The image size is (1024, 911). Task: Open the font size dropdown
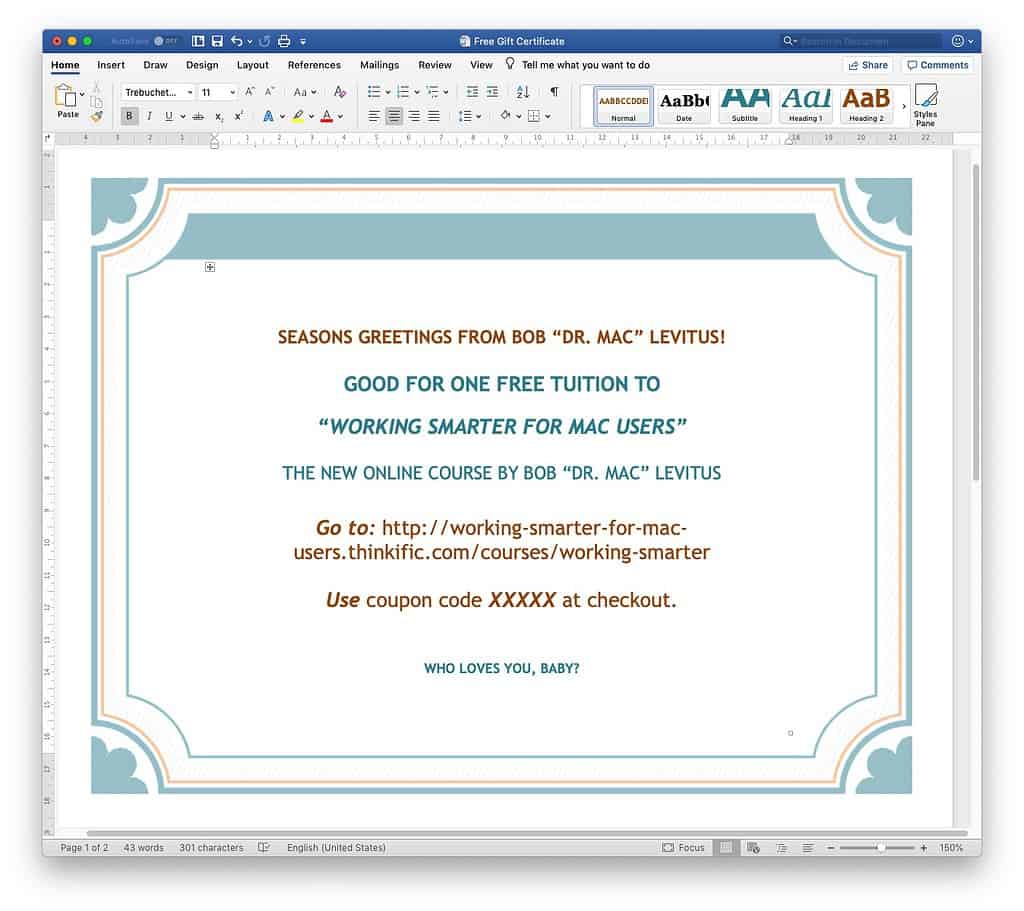point(218,92)
